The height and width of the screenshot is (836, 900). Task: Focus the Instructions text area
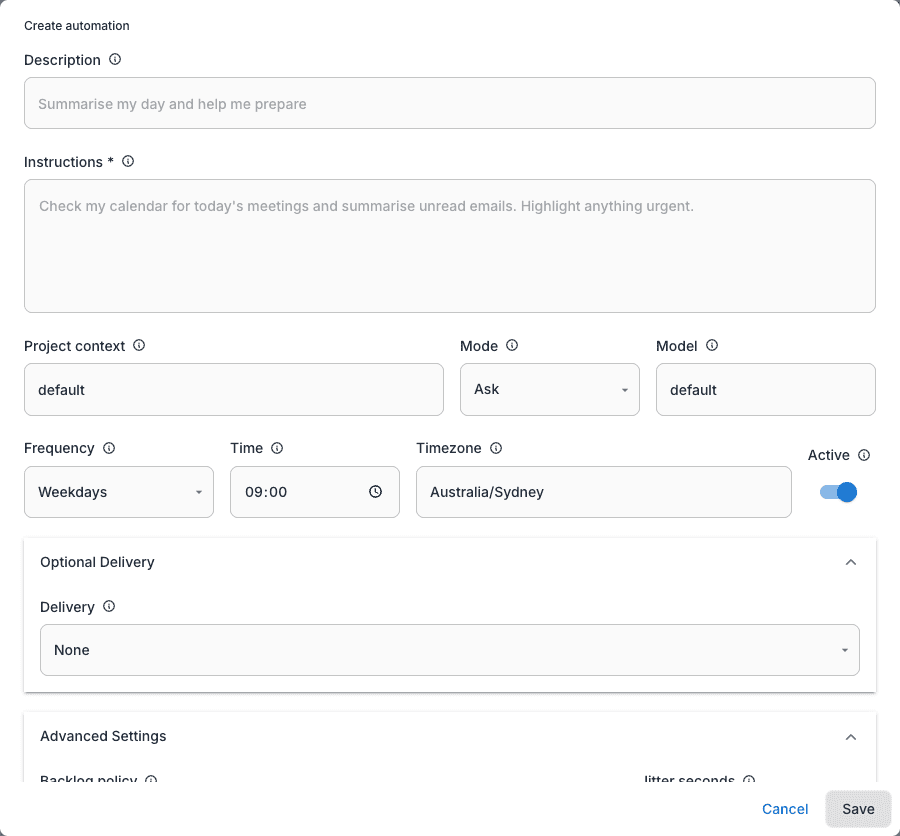pyautogui.click(x=449, y=246)
